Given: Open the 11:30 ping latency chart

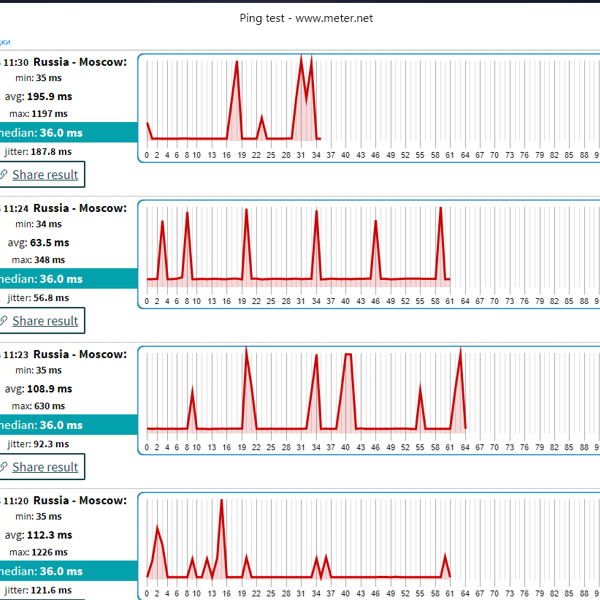Looking at the screenshot, I should (369, 108).
